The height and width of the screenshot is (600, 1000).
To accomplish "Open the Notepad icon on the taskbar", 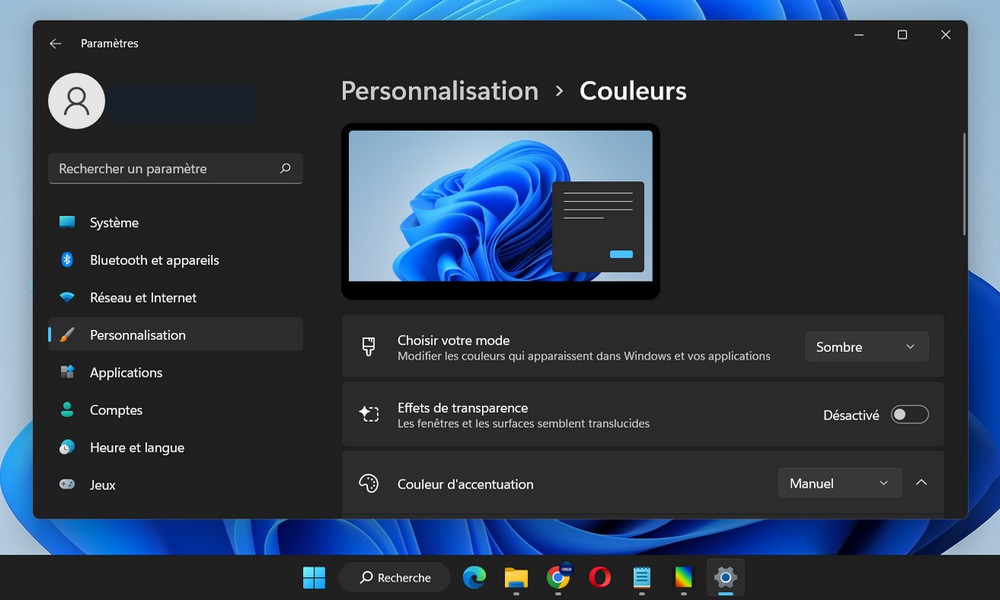I will (642, 578).
